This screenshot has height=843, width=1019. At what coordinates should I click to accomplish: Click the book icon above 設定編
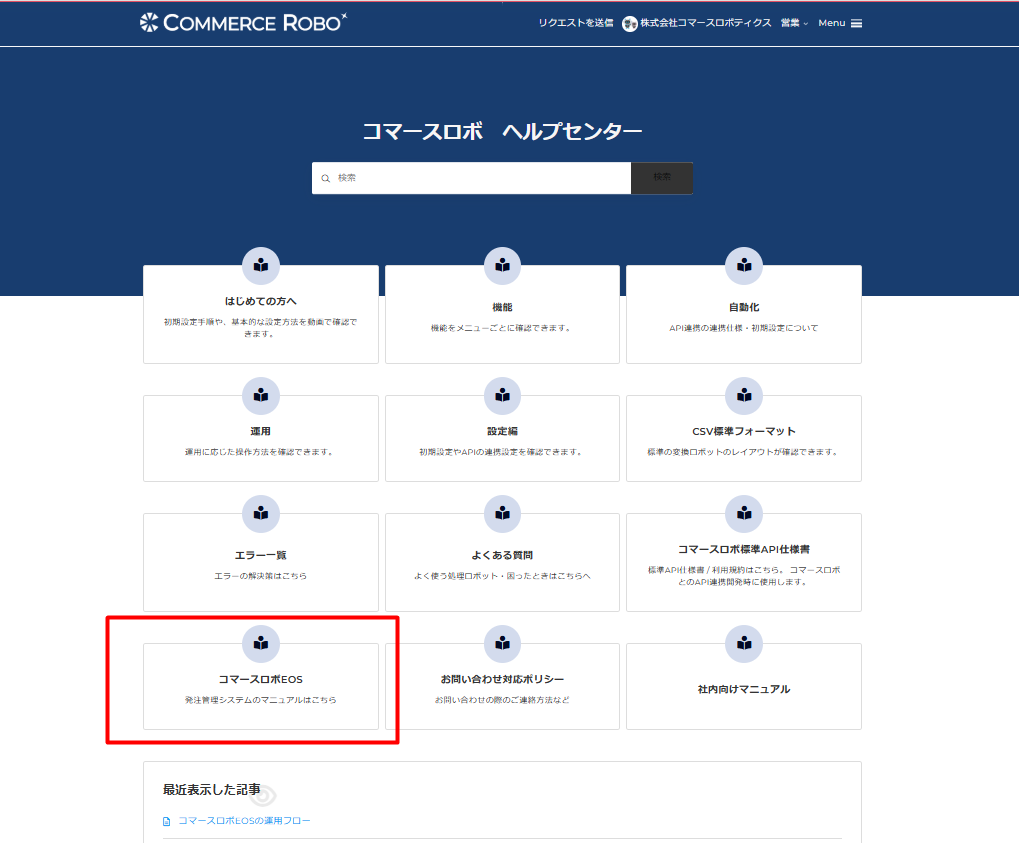coord(502,395)
